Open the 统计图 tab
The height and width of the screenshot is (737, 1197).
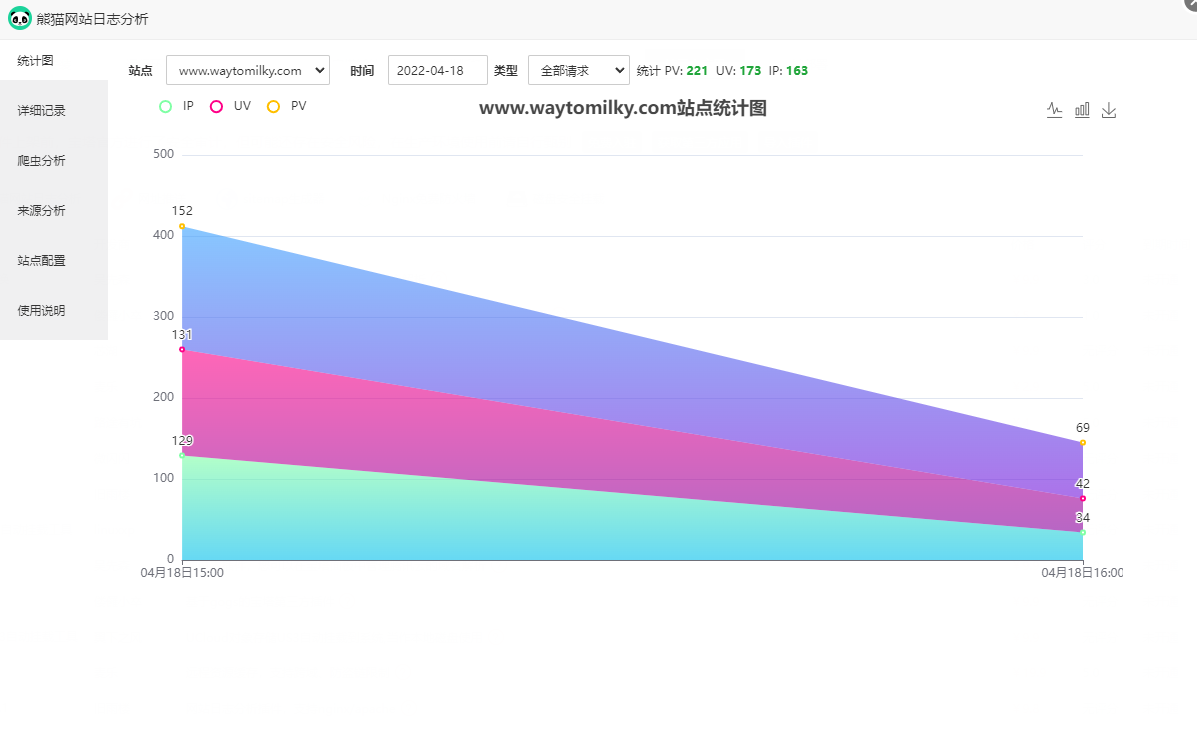point(53,60)
